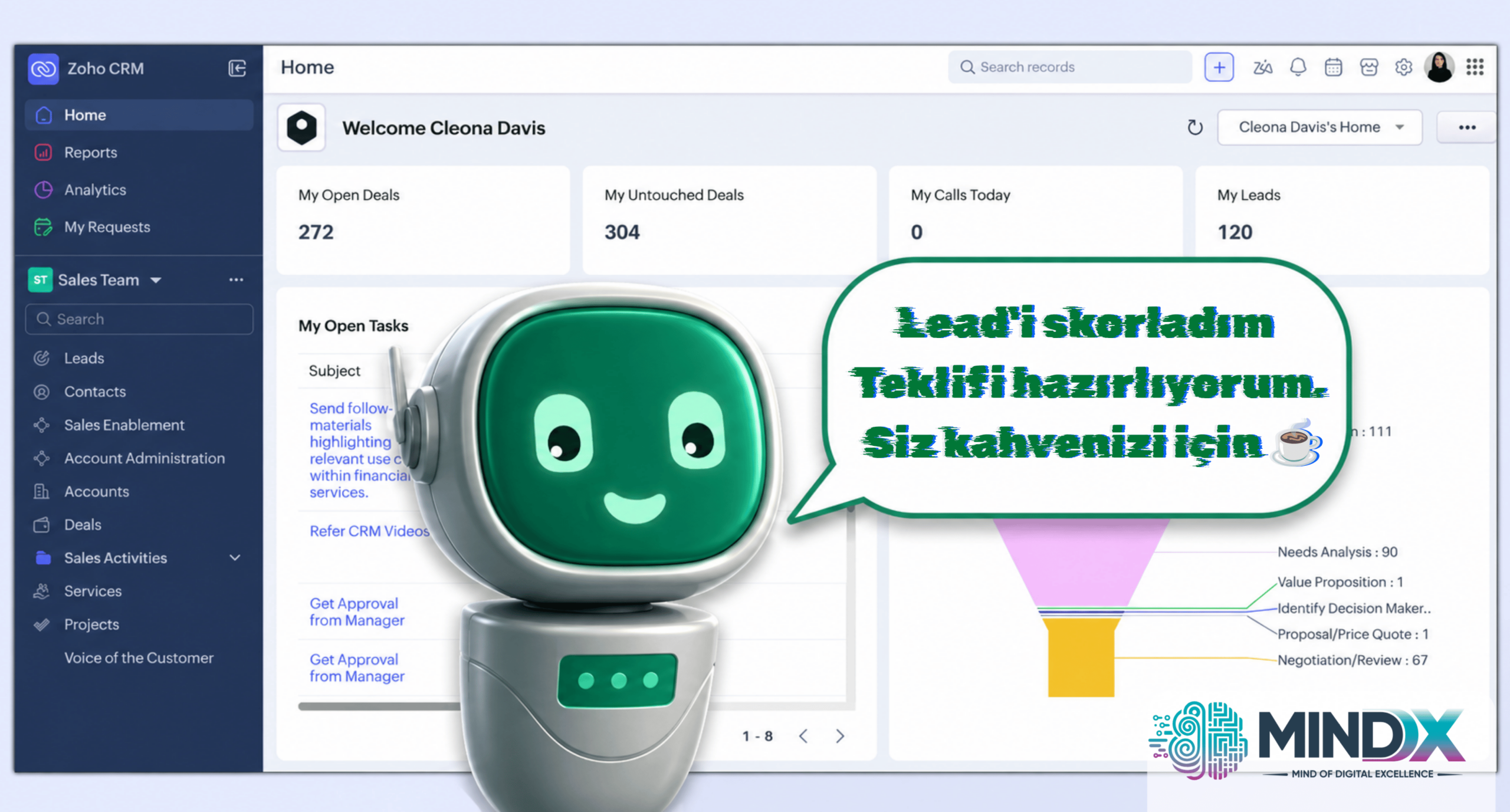This screenshot has height=812, width=1510.
Task: Go to next page of tasks
Action: tap(840, 736)
